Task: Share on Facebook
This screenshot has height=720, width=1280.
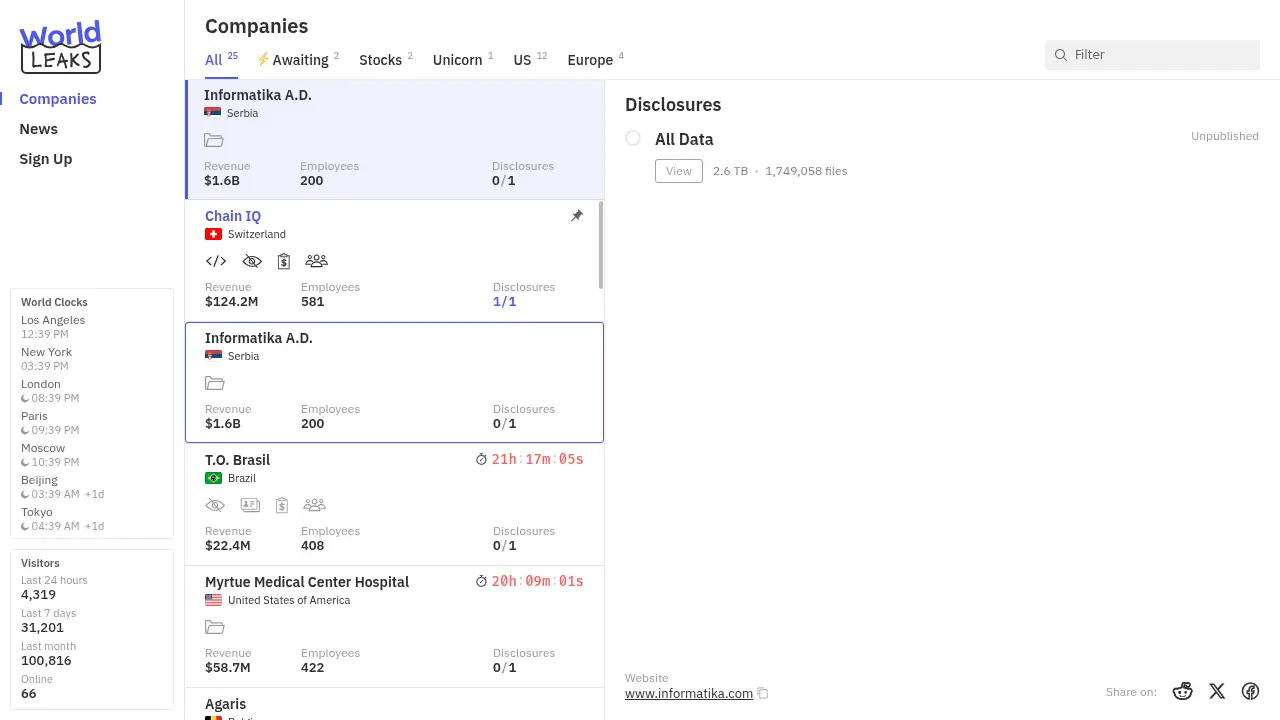Action: (1250, 691)
